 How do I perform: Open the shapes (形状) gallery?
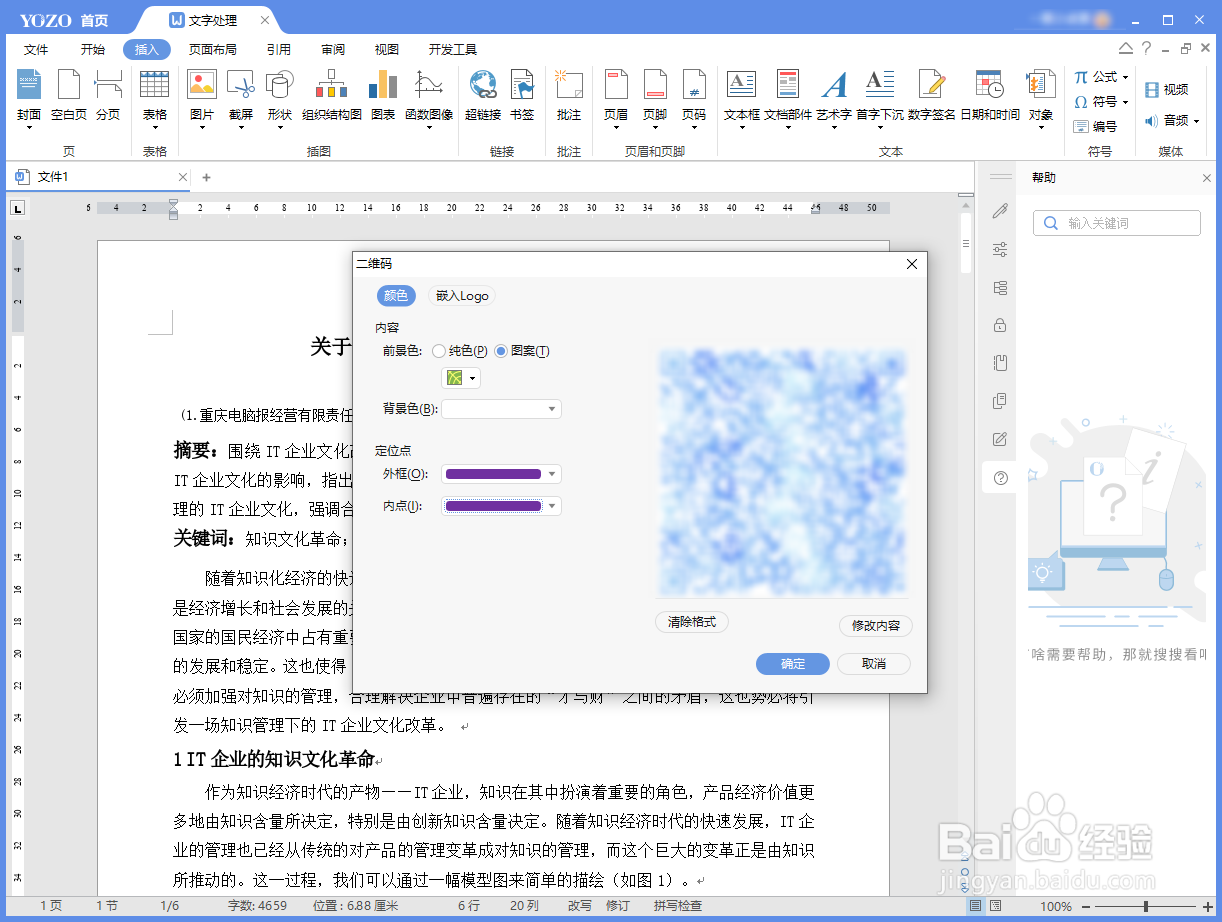pyautogui.click(x=279, y=97)
